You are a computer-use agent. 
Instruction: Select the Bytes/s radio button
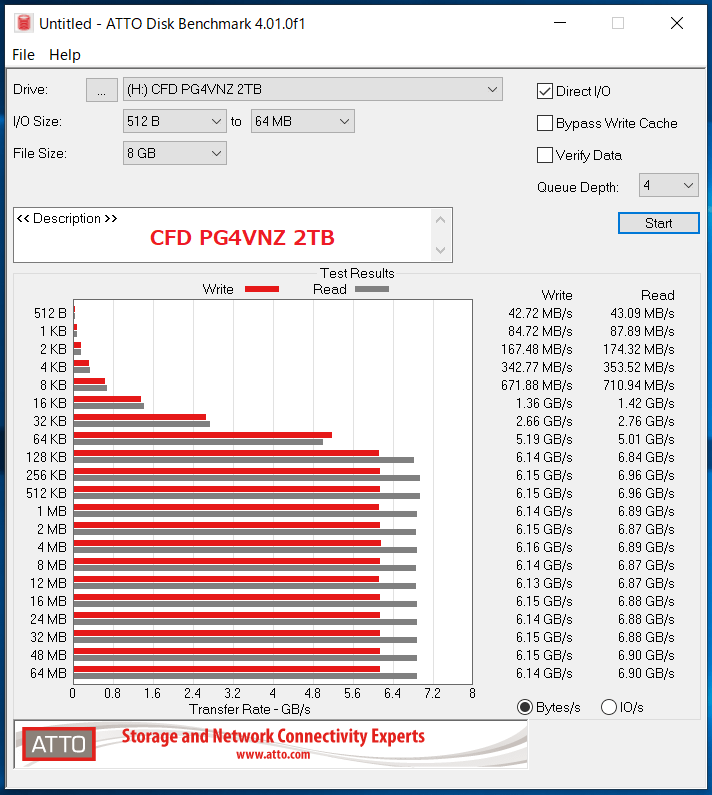pos(525,707)
